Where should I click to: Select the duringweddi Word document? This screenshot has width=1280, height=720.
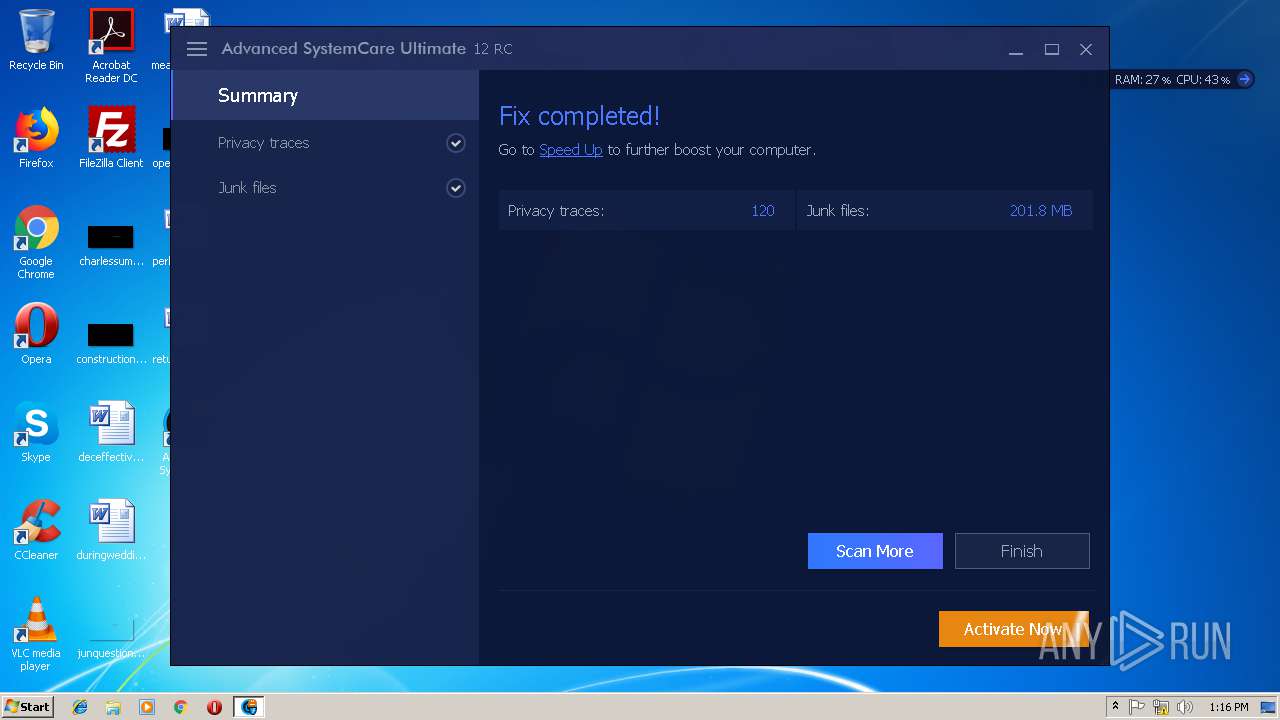[x=111, y=530]
